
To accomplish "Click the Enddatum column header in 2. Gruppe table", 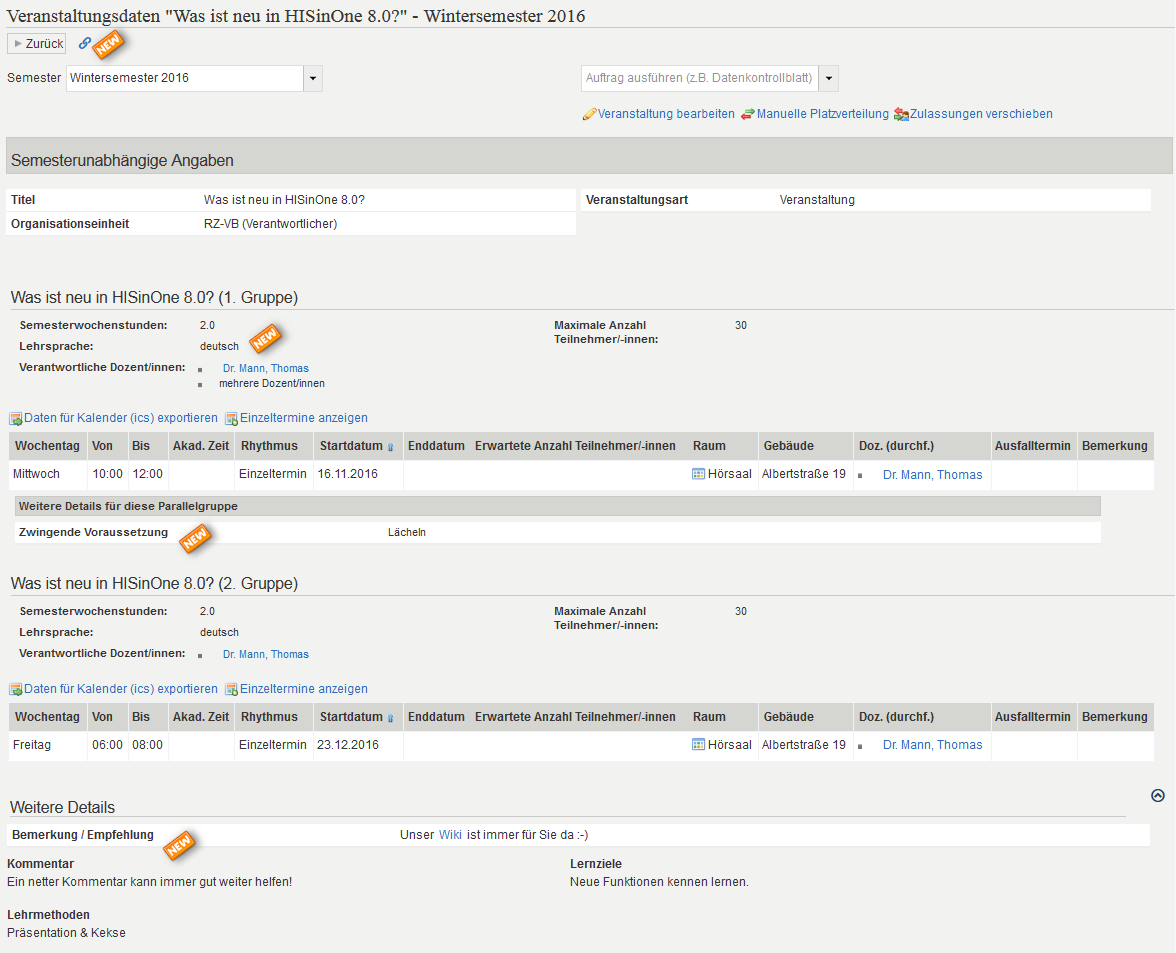I will (x=436, y=716).
